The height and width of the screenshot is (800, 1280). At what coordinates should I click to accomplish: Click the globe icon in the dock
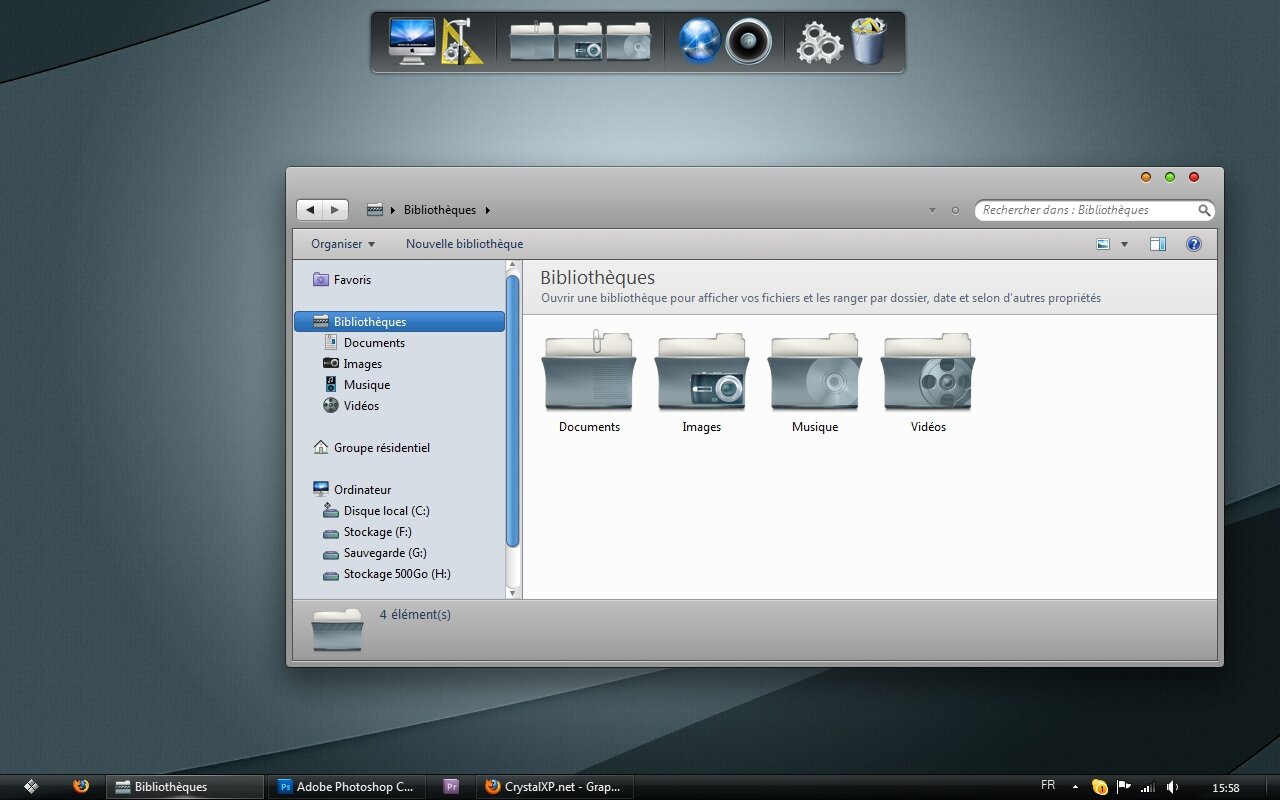pyautogui.click(x=699, y=42)
